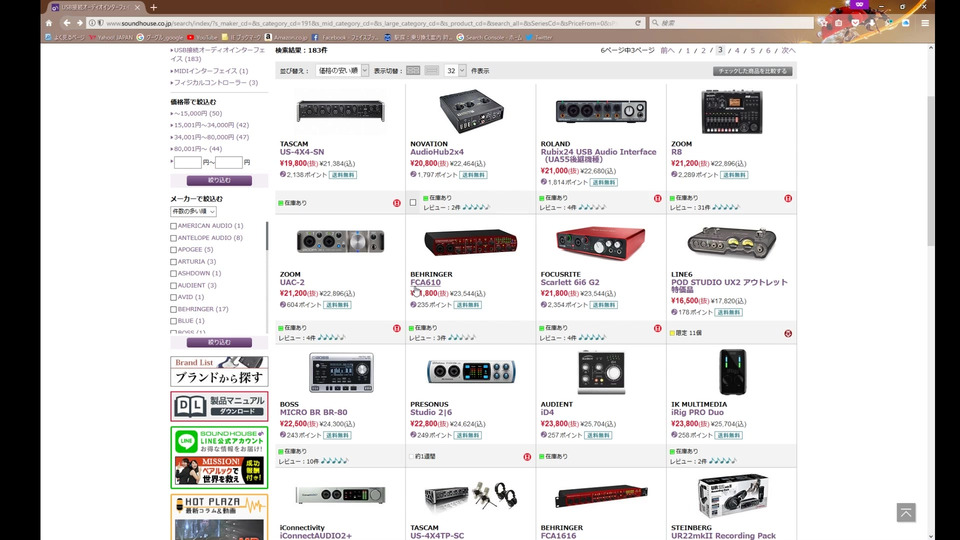
Task: Open the Yahoo! JAPAN bookmark
Action: (111, 37)
